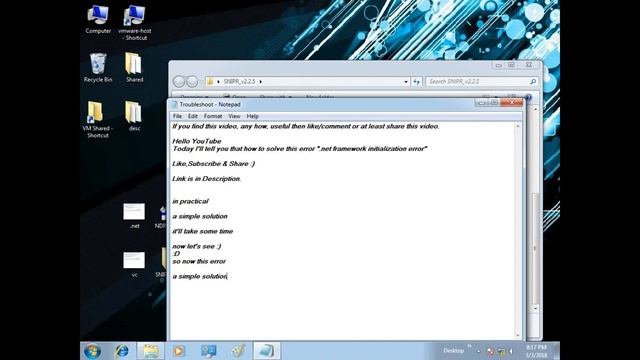Screen dimensions: 640x360
Task: Minimize the Troubleshoot Notepad window
Action: [482, 102]
